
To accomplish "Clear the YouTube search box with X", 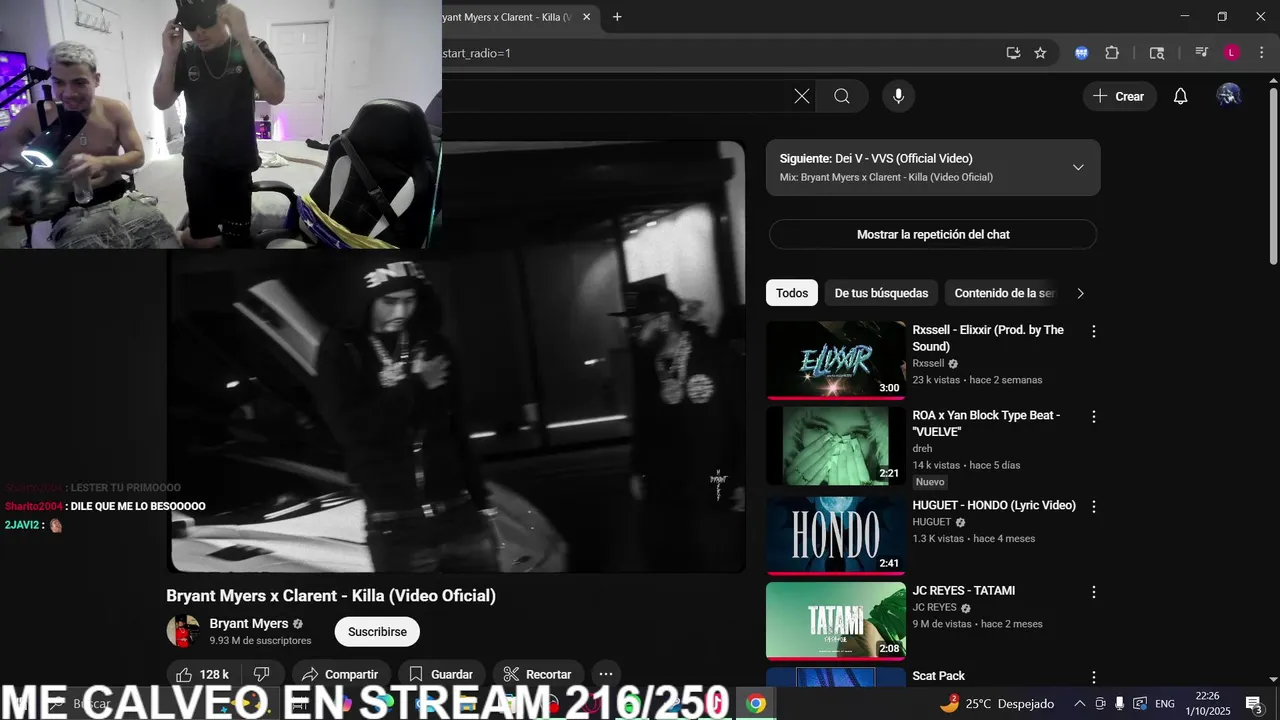I will pyautogui.click(x=802, y=96).
